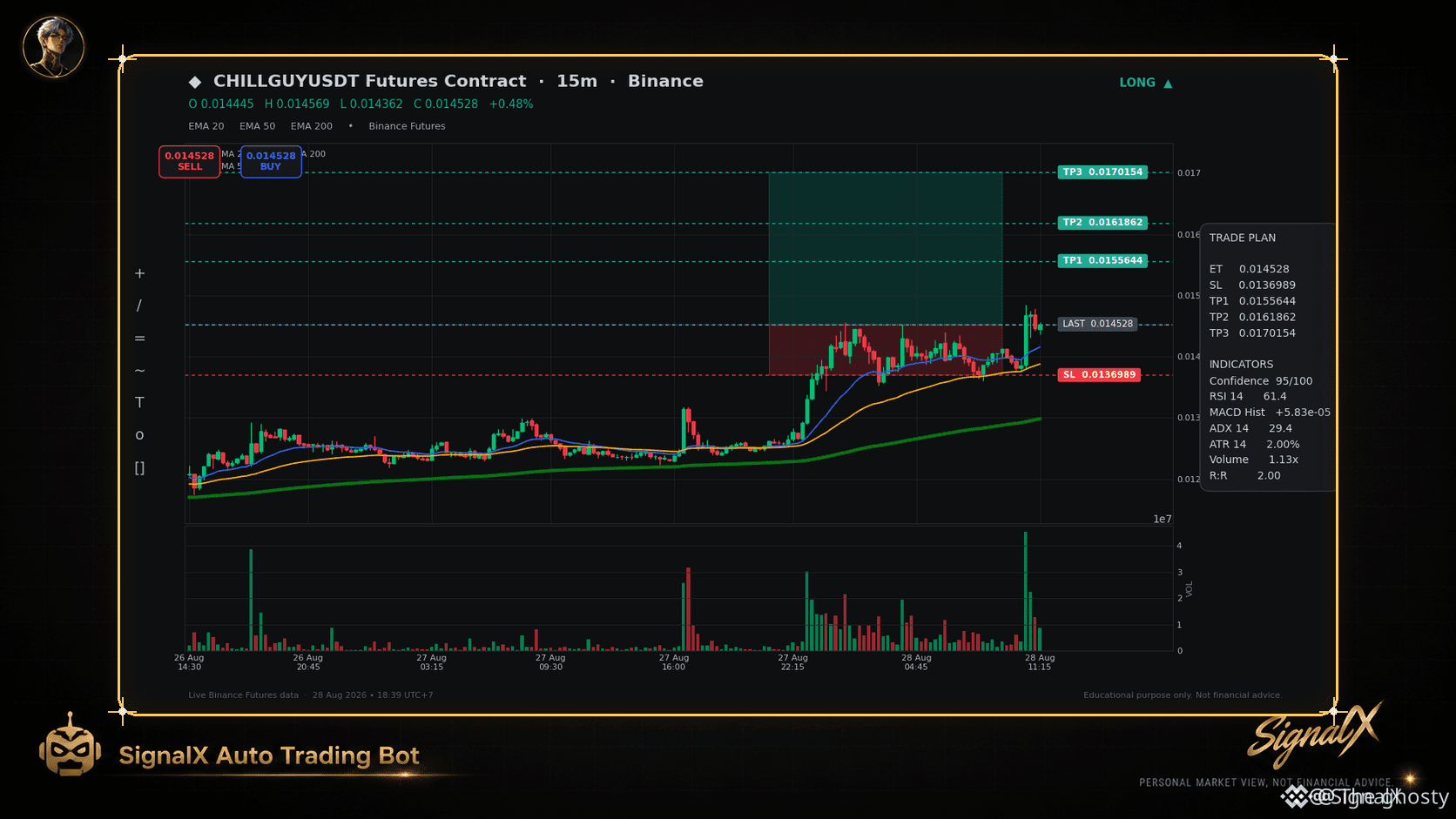Click the H 0.014569 high value
The height and width of the screenshot is (819, 1456).
297,104
